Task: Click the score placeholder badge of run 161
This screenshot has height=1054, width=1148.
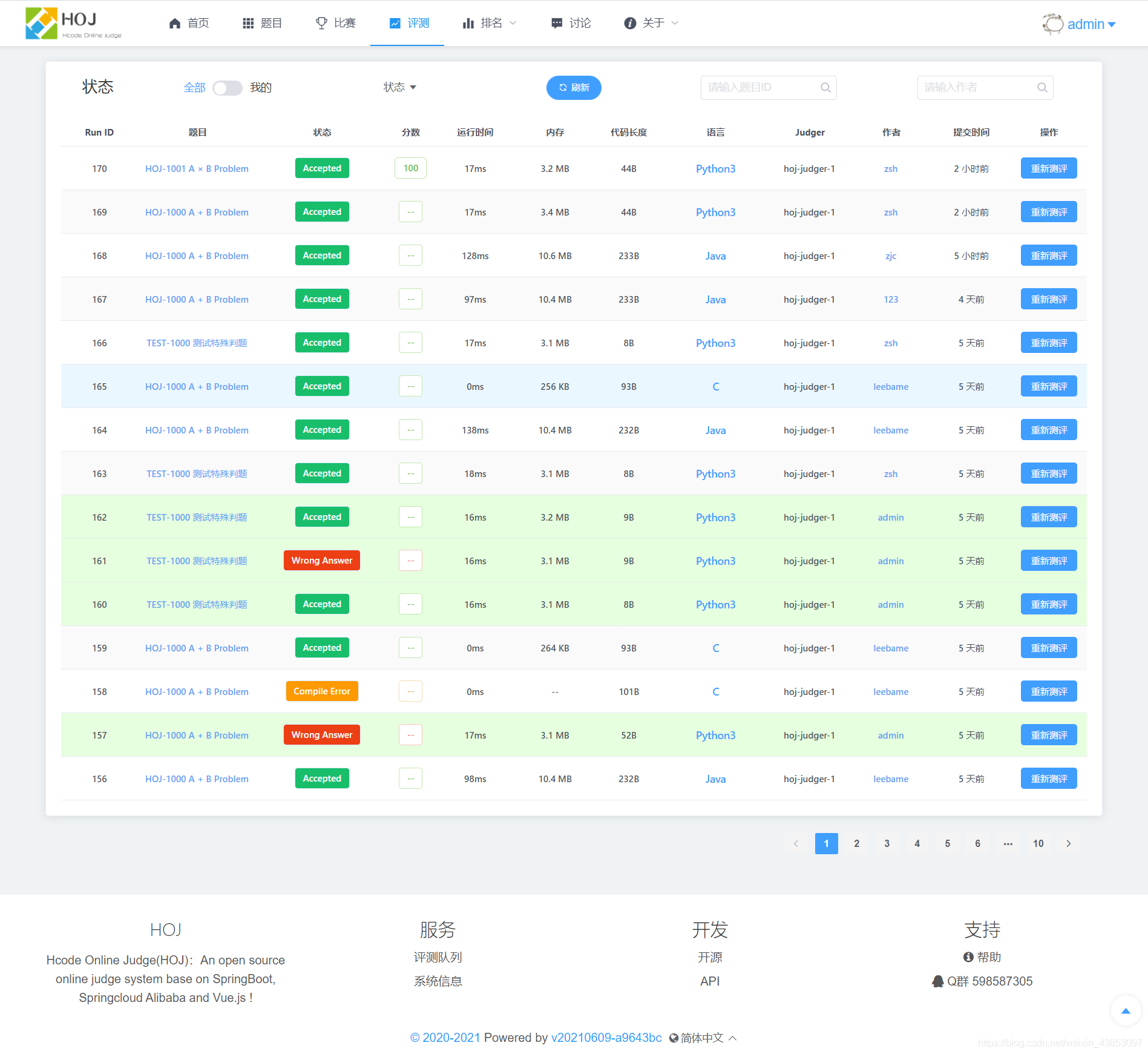Action: click(410, 561)
